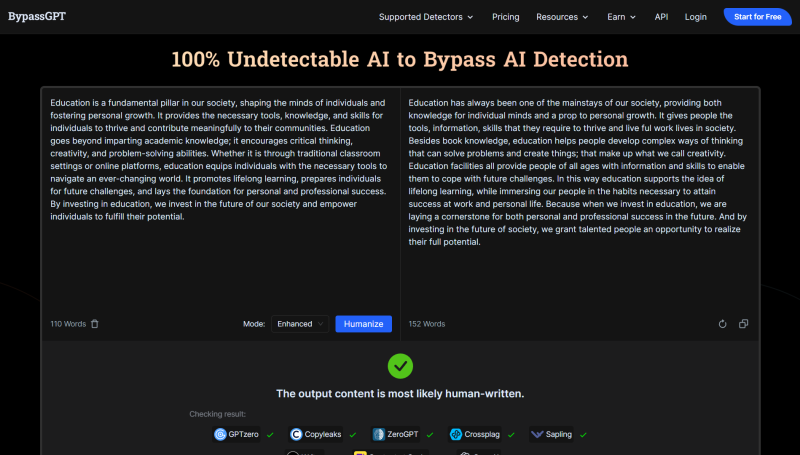Click the Login link
The image size is (800, 455).
click(x=695, y=17)
